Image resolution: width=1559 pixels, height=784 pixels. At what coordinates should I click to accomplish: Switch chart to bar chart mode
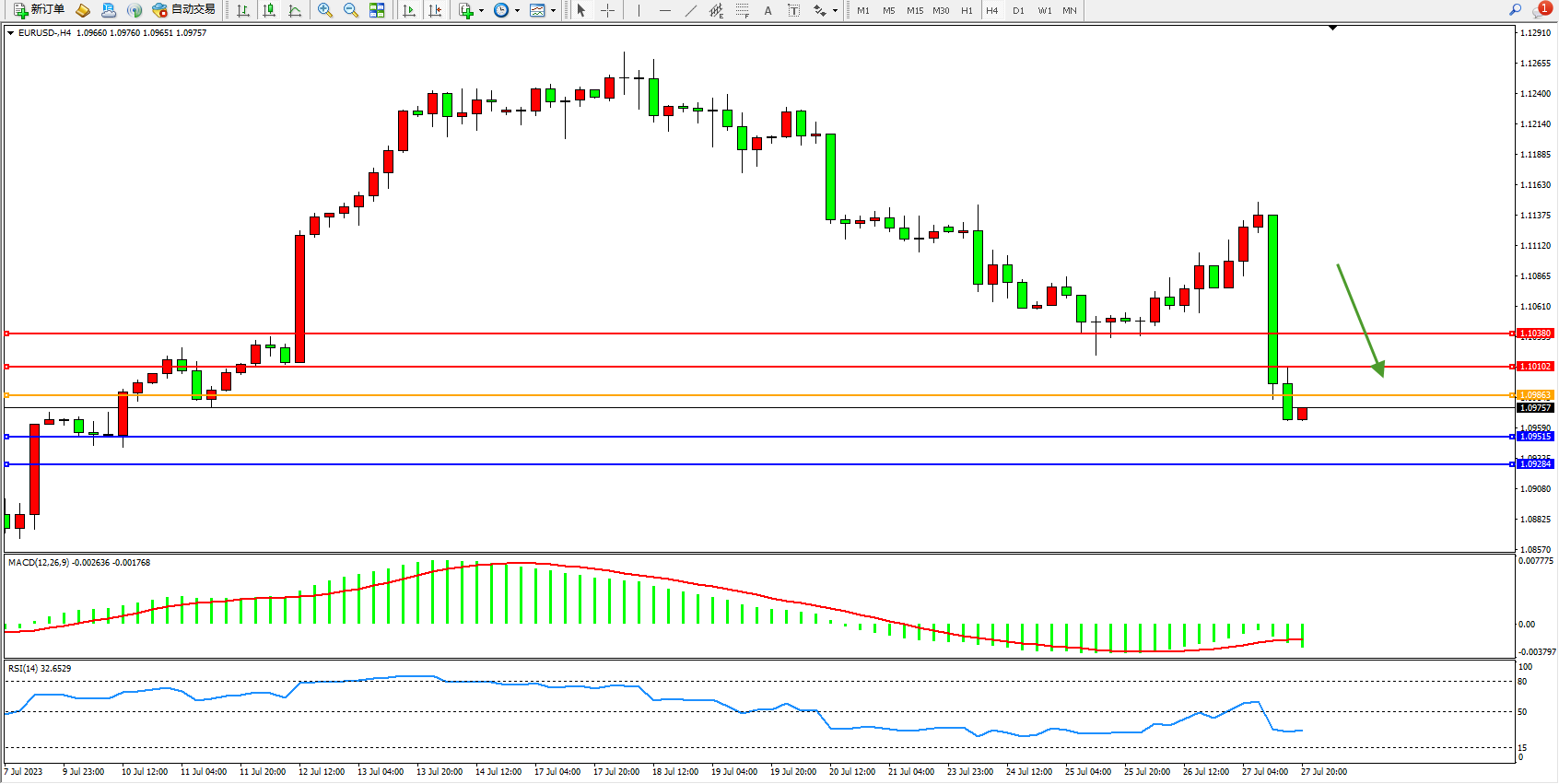click(x=243, y=10)
